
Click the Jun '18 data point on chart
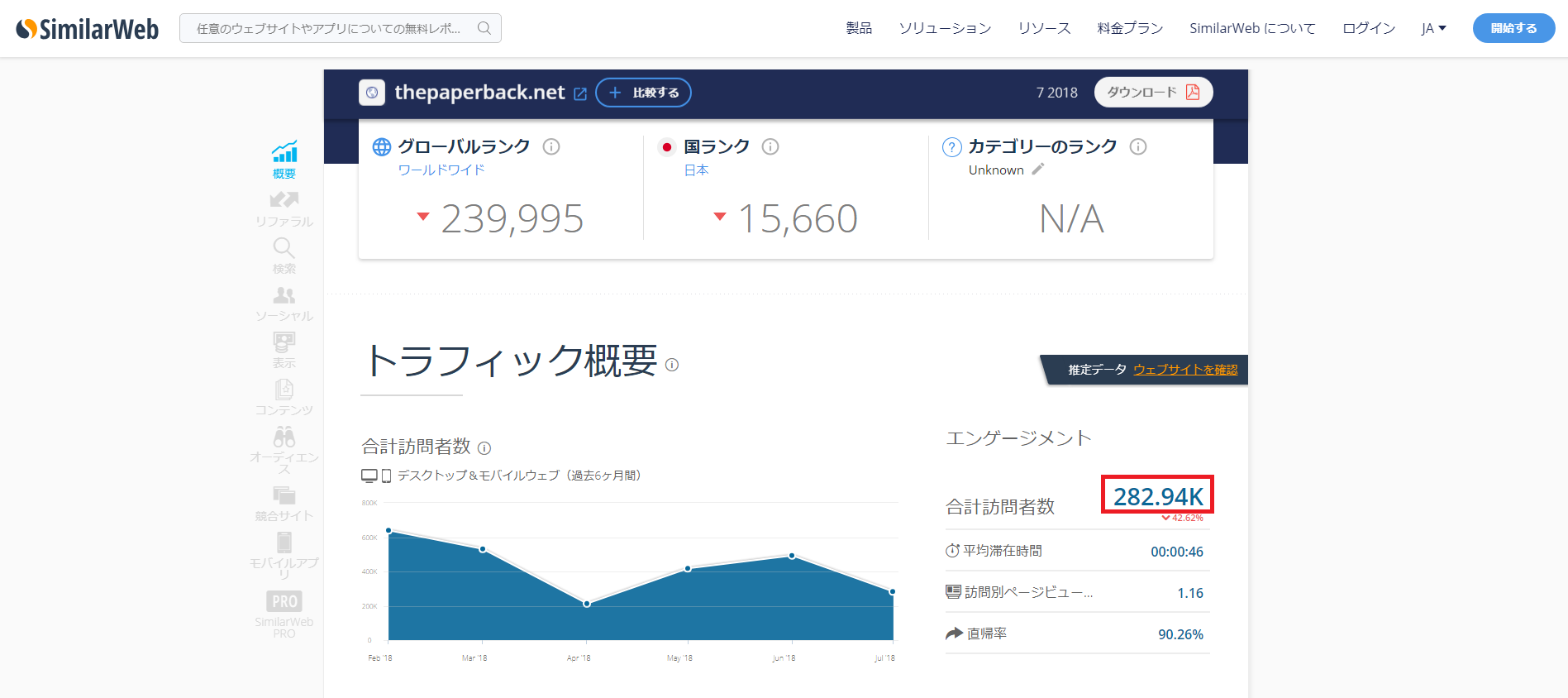pyautogui.click(x=792, y=556)
